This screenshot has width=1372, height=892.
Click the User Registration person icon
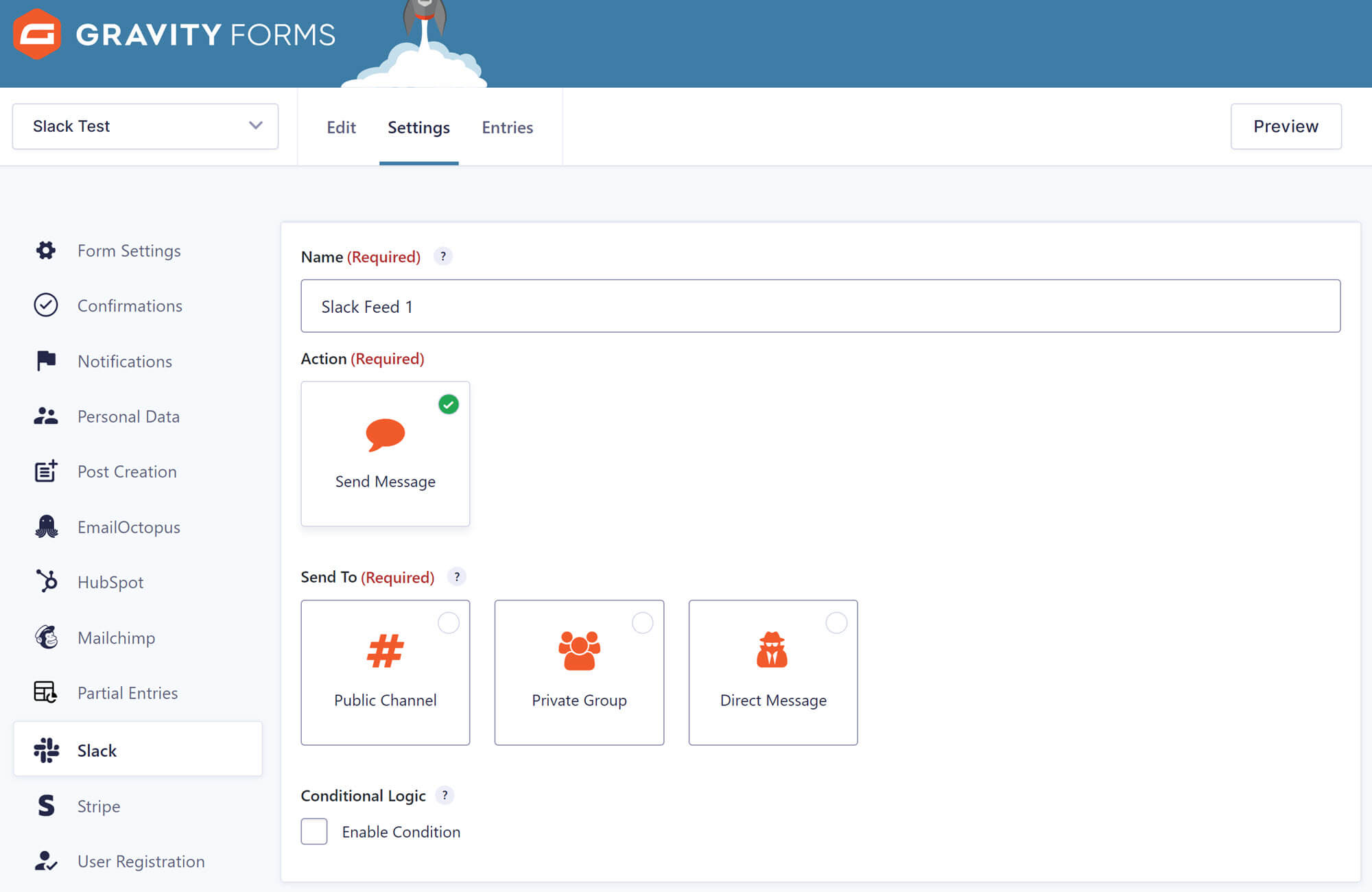[46, 861]
